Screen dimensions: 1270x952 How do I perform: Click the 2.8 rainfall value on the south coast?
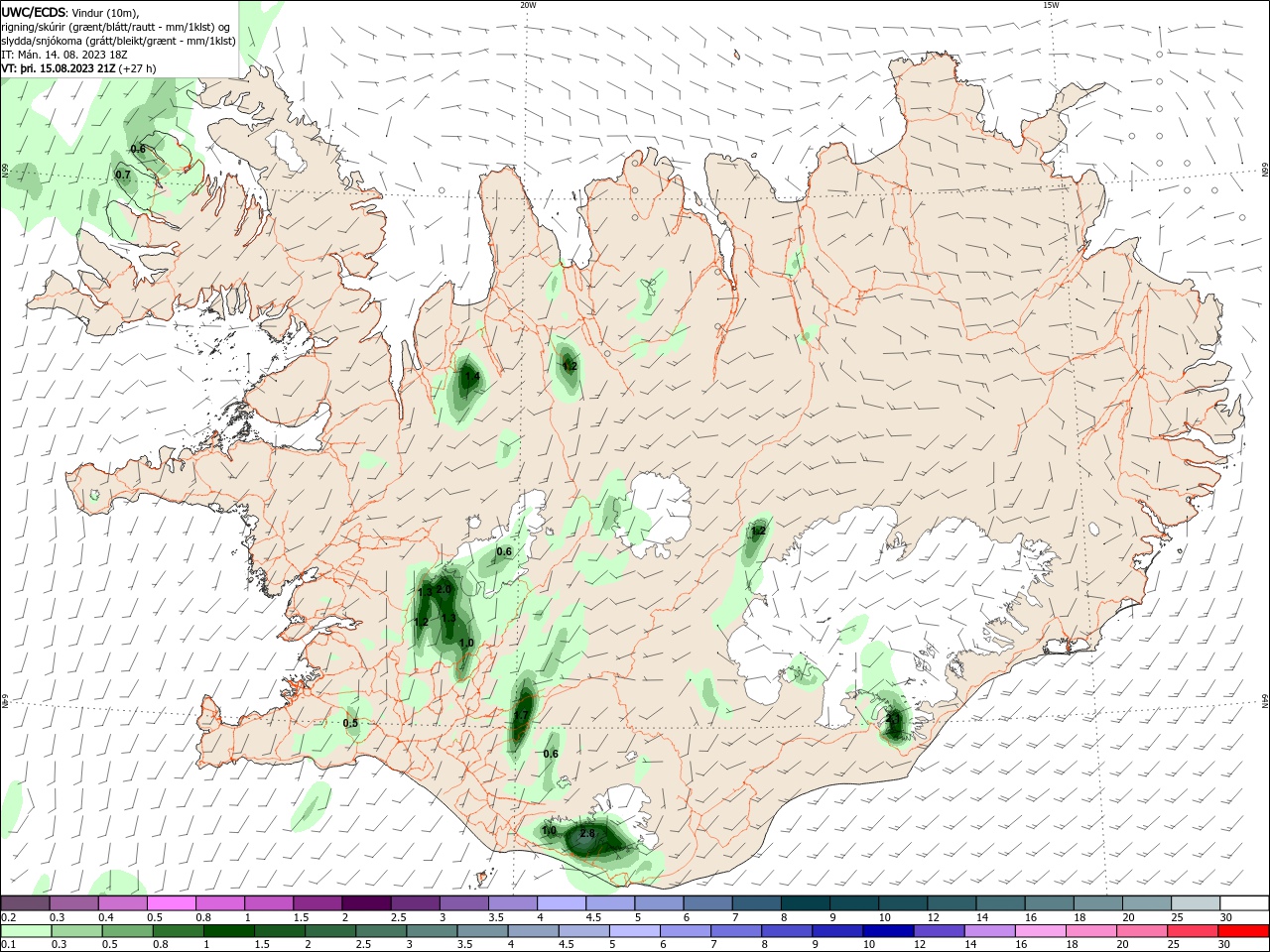pos(587,834)
